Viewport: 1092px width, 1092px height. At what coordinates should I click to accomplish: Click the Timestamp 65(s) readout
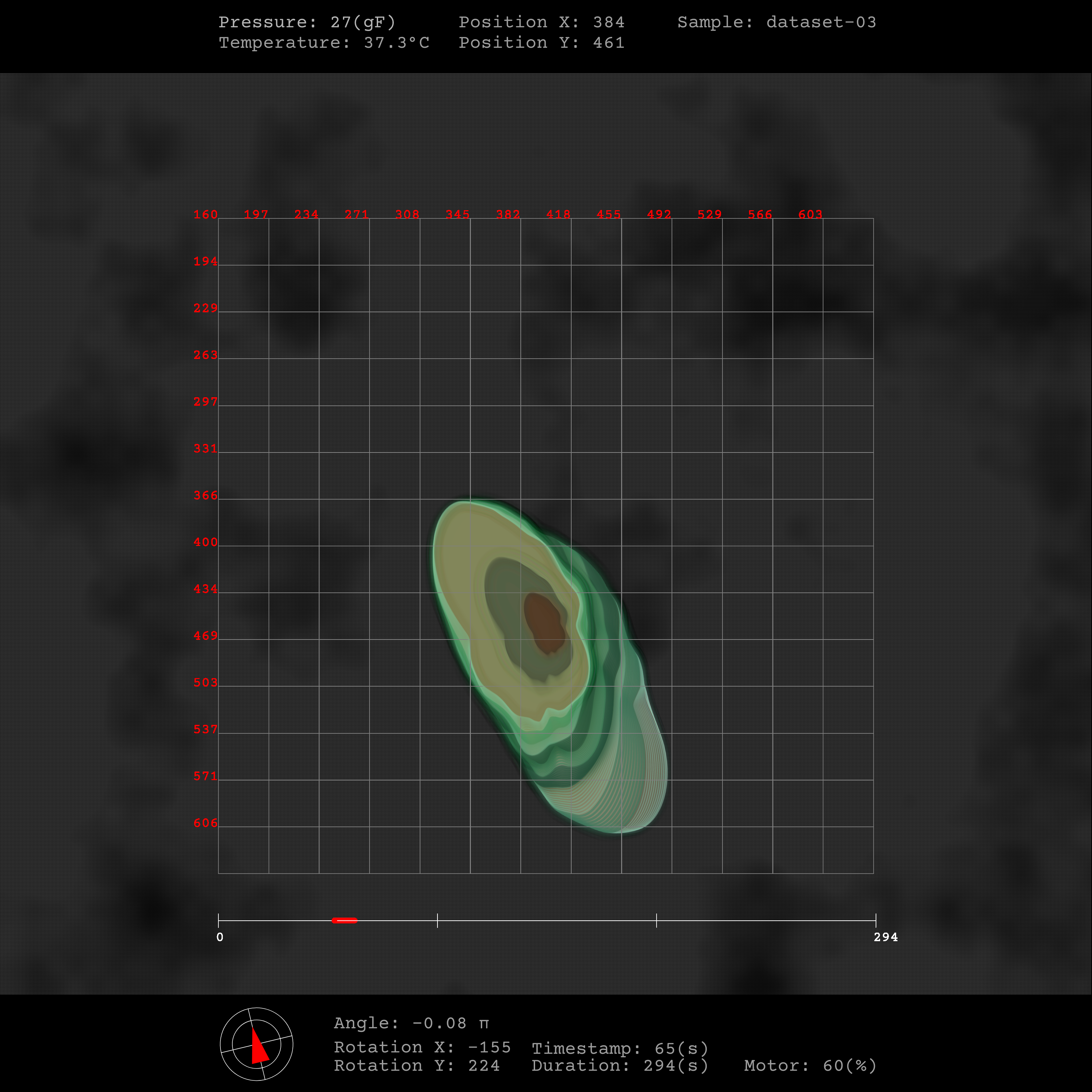point(620,1048)
